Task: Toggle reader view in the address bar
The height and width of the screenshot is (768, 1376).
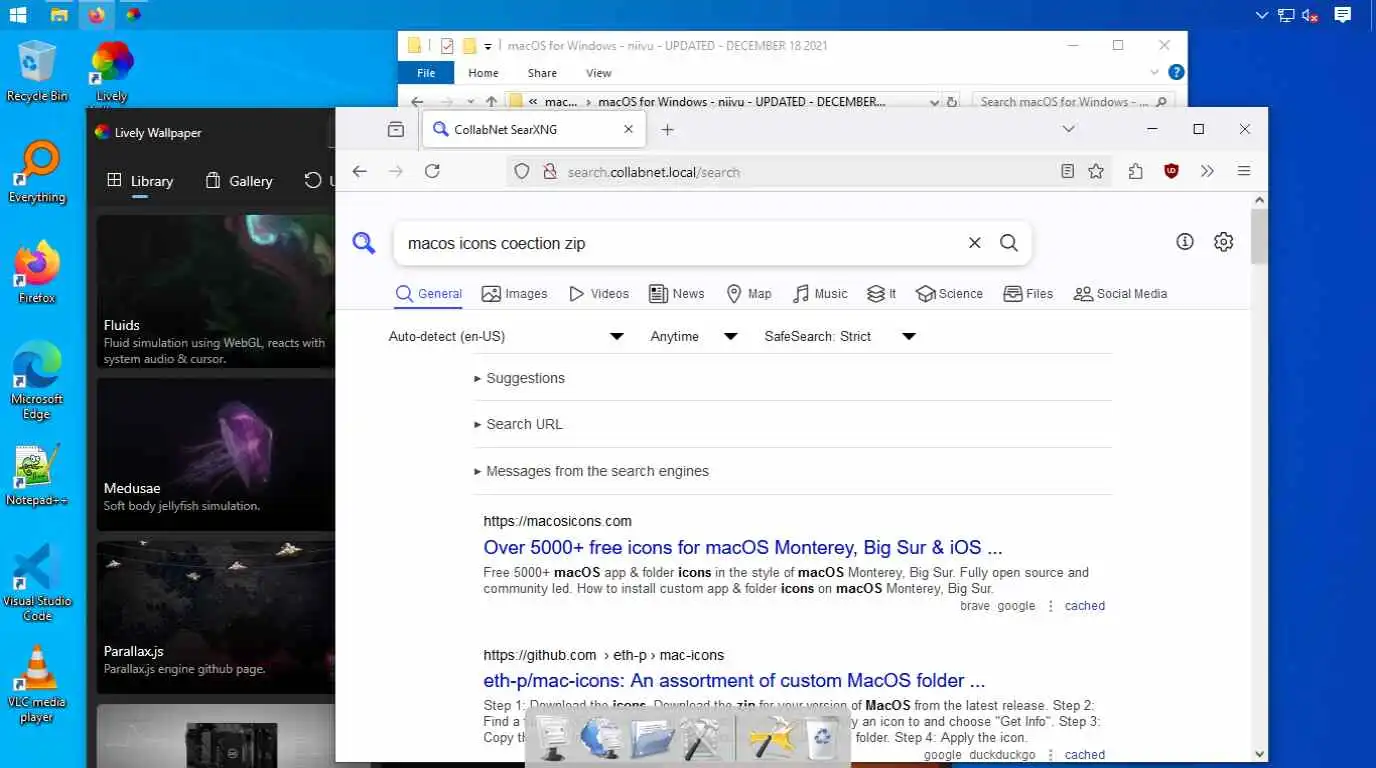Action: tap(1068, 172)
